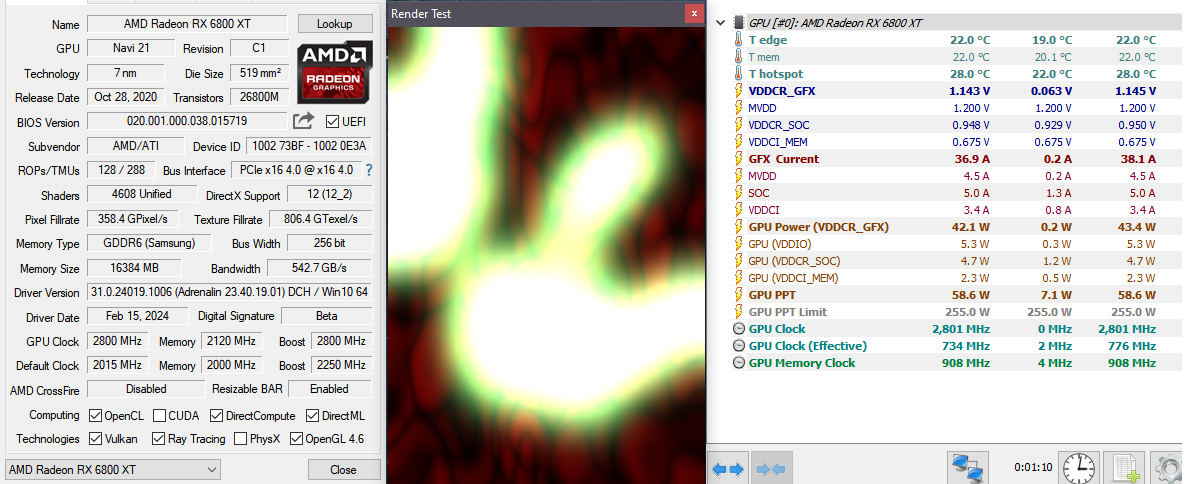Click the 58.6 W GPU PPT current value
Screen dimensions: 1185x484
[970, 295]
